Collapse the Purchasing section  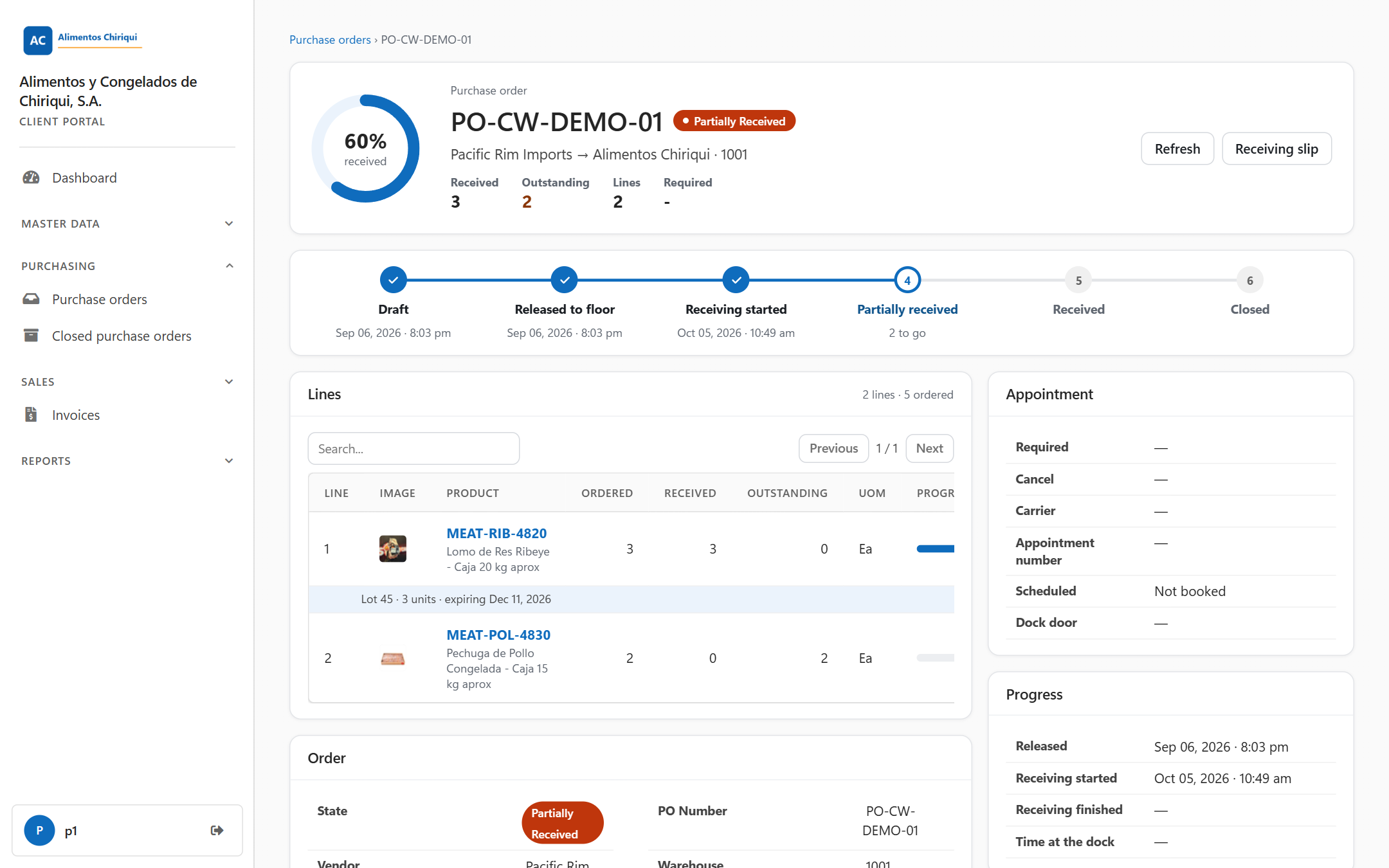click(x=127, y=266)
